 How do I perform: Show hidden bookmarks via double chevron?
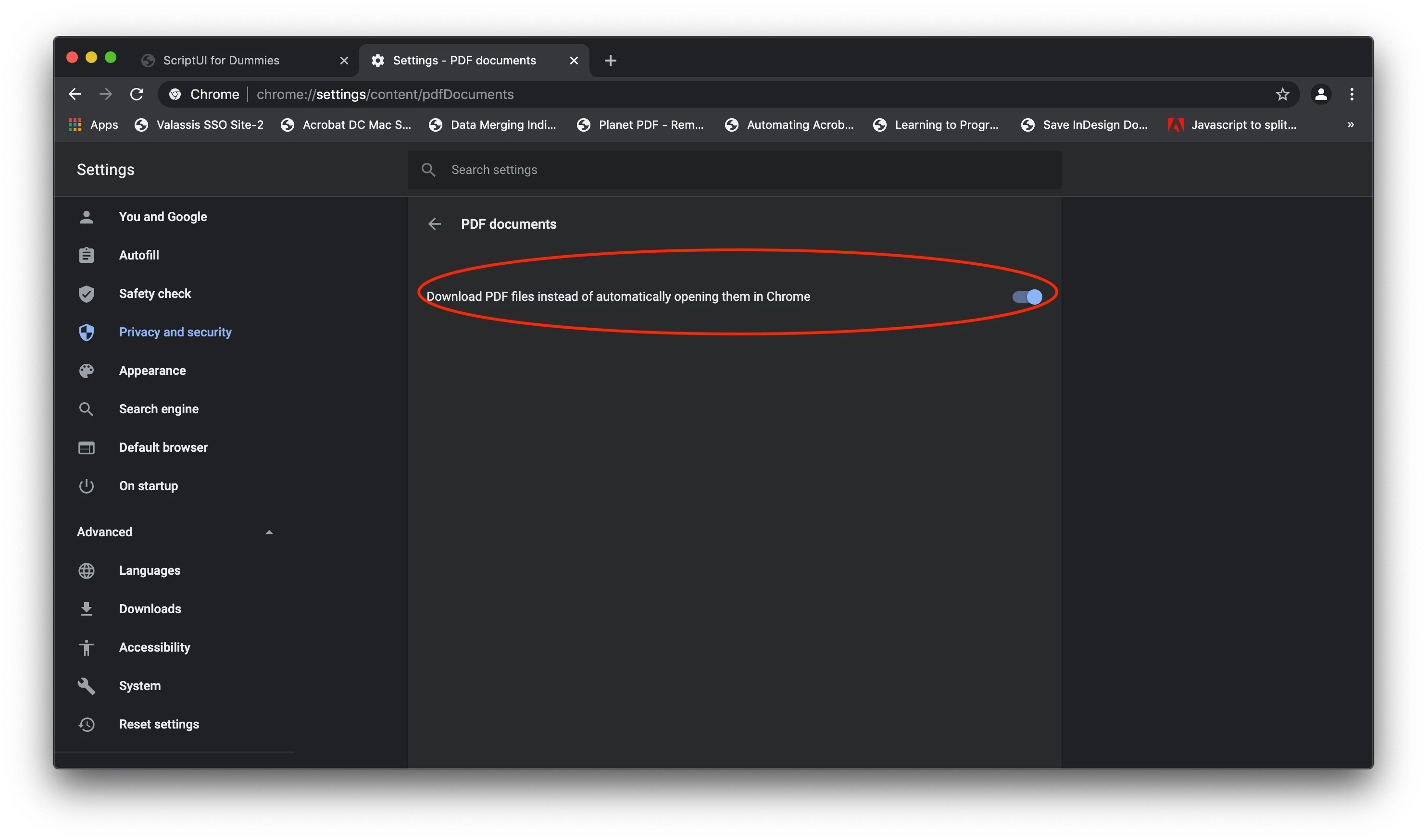tap(1351, 124)
